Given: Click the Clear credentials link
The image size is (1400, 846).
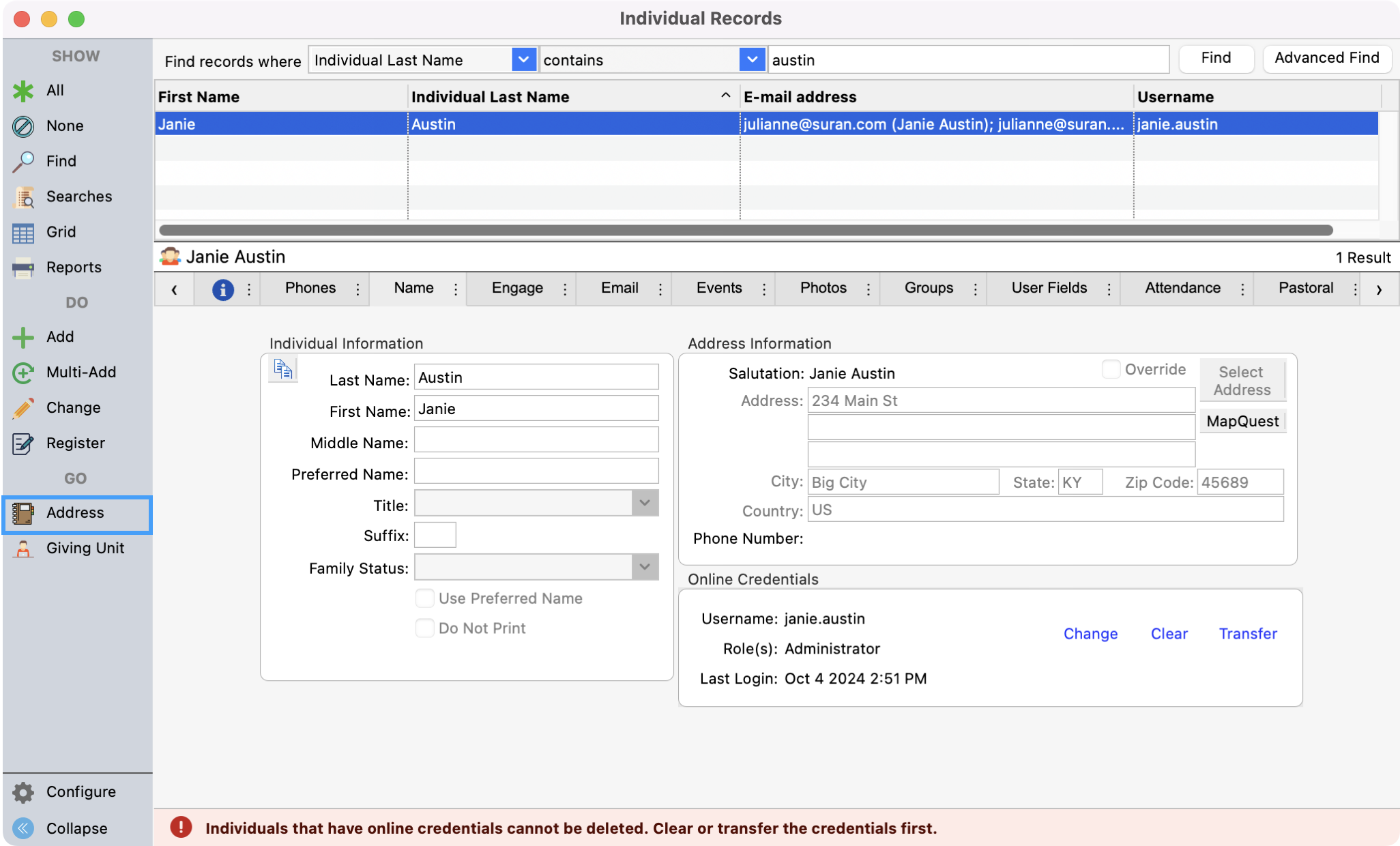Looking at the screenshot, I should click(1169, 634).
